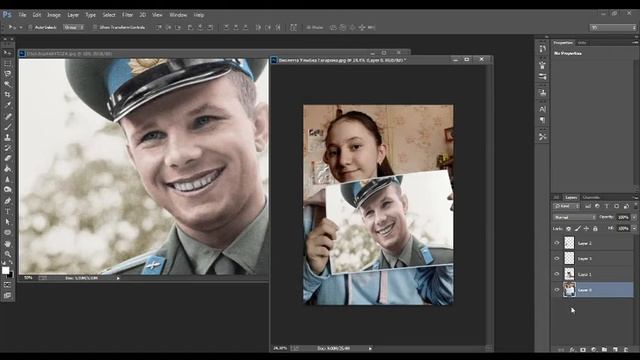
Task: Enable the Auto-Select checkbox
Action: (x=30, y=27)
